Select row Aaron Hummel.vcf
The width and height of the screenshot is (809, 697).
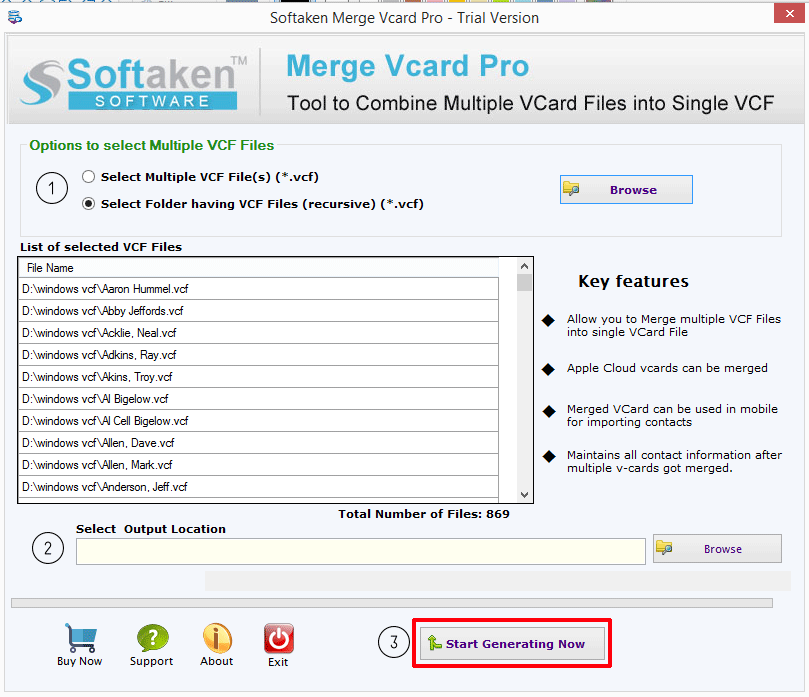[258, 289]
